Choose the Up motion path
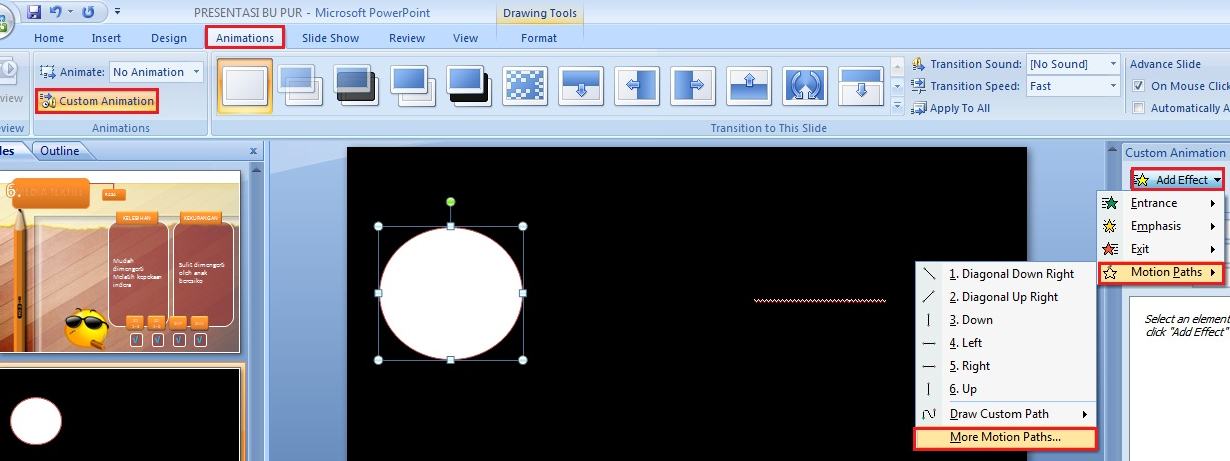The image size is (1230, 461). point(1006,389)
